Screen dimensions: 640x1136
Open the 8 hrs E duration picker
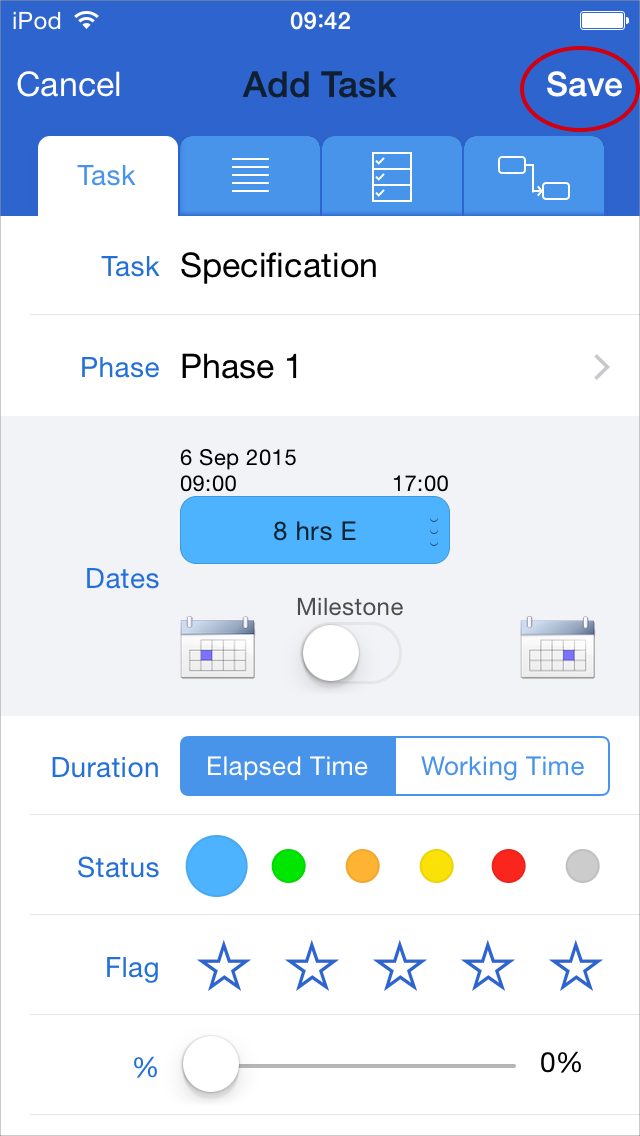(x=315, y=531)
